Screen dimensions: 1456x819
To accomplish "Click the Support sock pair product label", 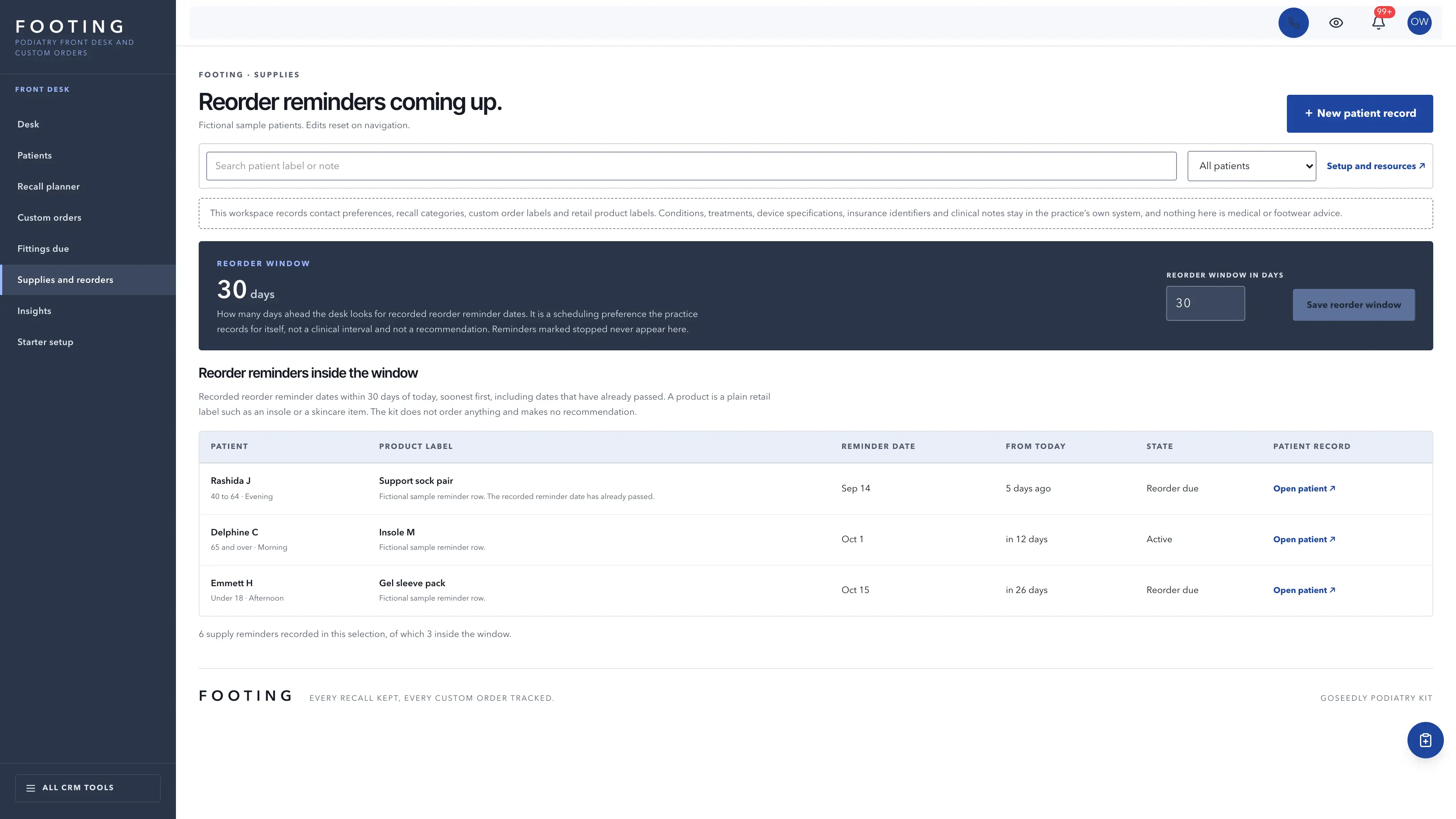I will click(x=416, y=481).
